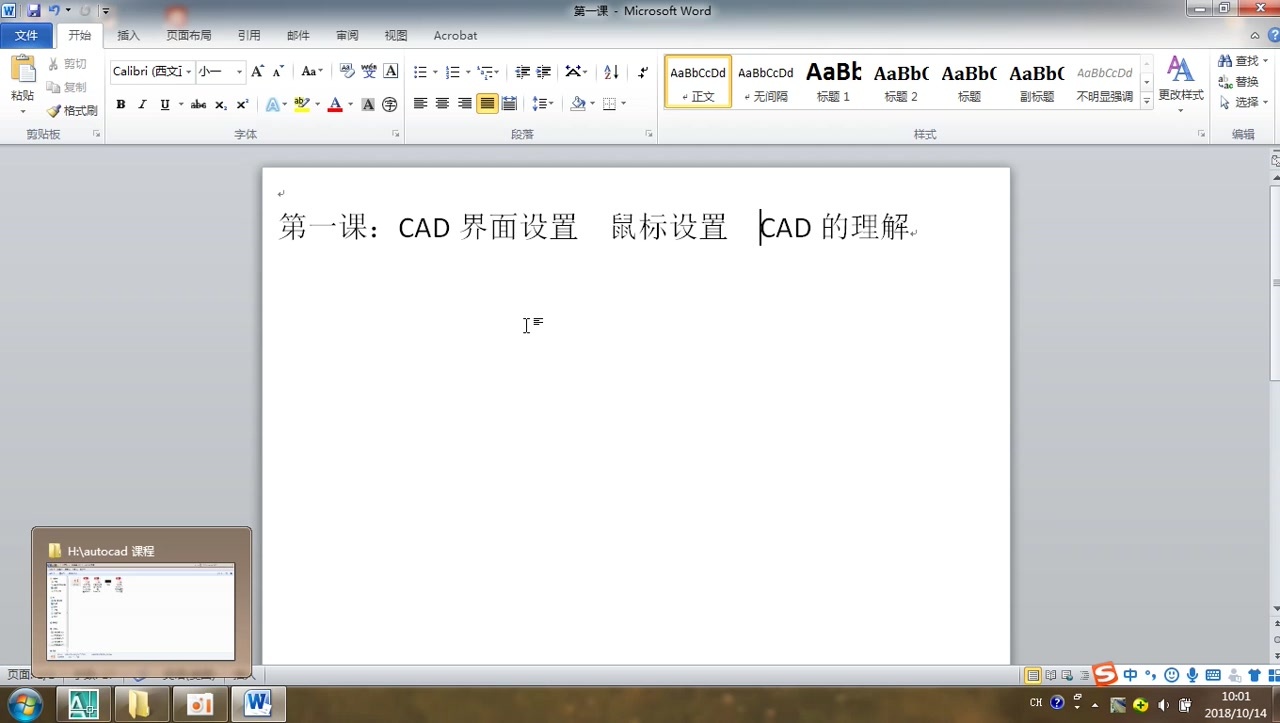Toggle Italic formatting
The image size is (1280, 723).
click(x=142, y=104)
